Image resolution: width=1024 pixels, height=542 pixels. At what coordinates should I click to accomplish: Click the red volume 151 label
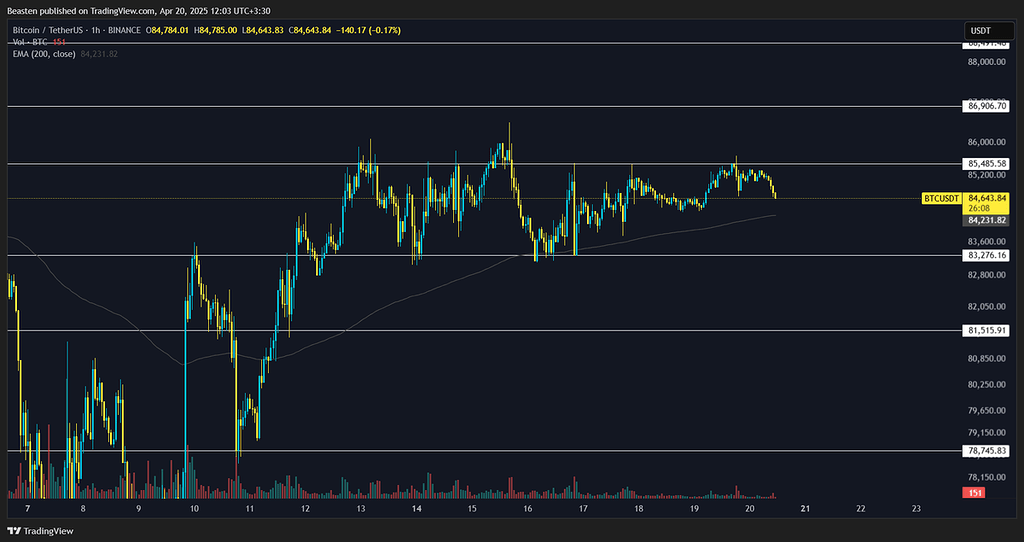click(x=974, y=494)
